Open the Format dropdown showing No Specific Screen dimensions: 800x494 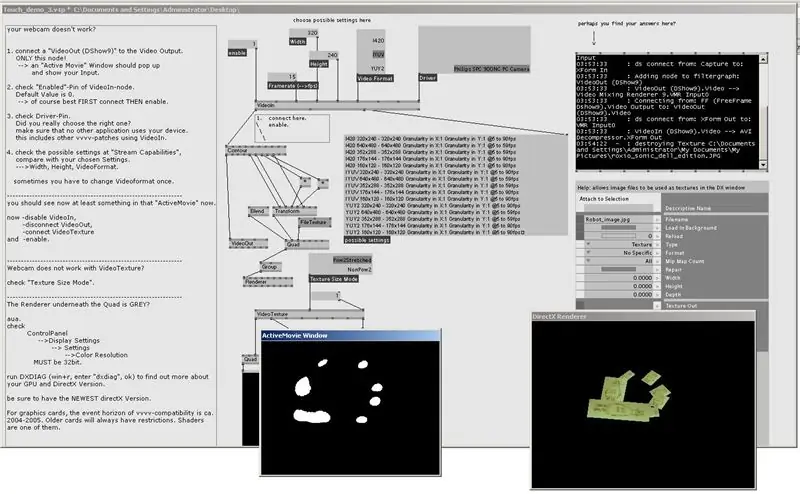pyautogui.click(x=618, y=253)
